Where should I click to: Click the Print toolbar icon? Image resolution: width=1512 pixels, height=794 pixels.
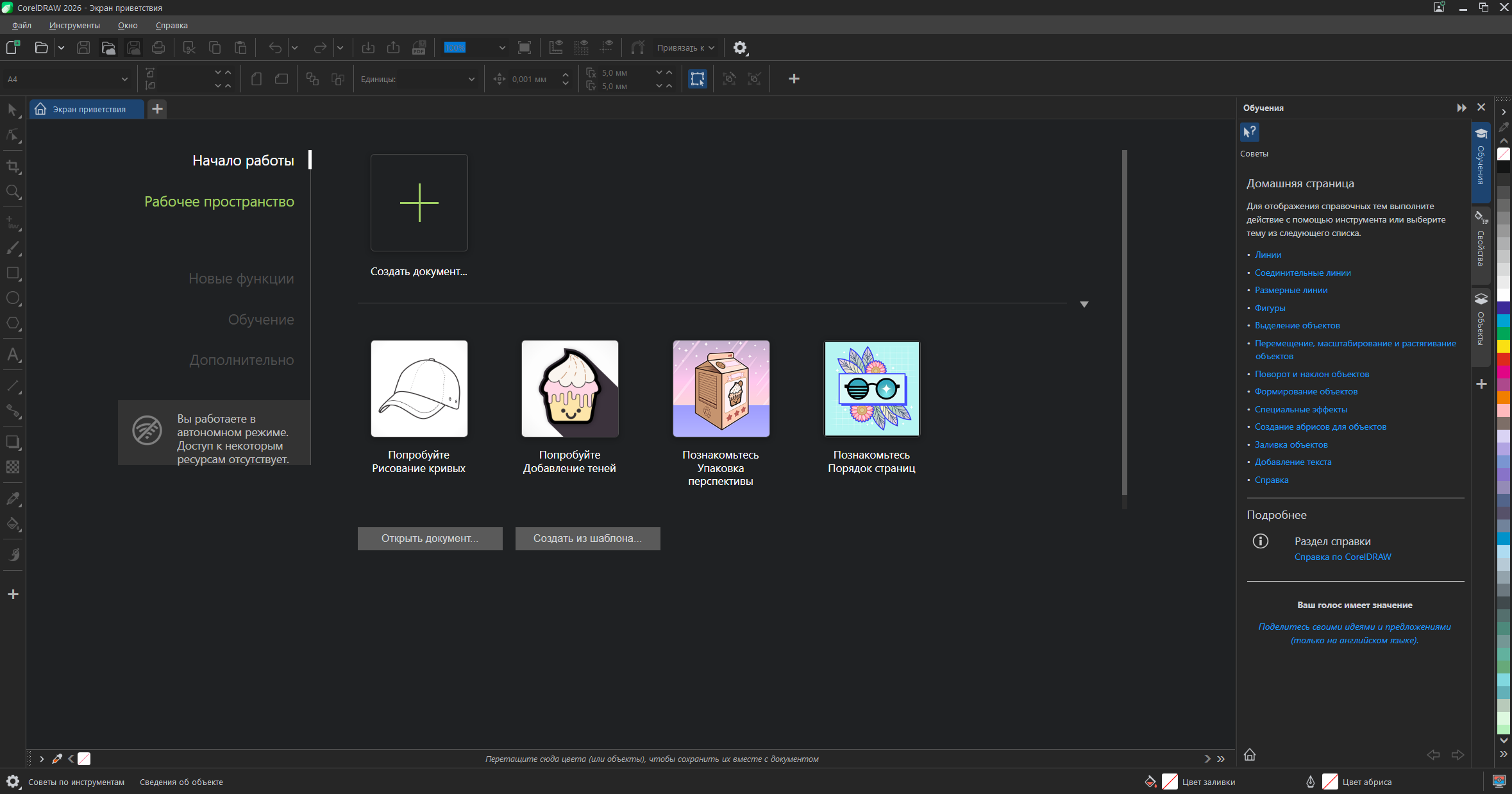tap(158, 47)
